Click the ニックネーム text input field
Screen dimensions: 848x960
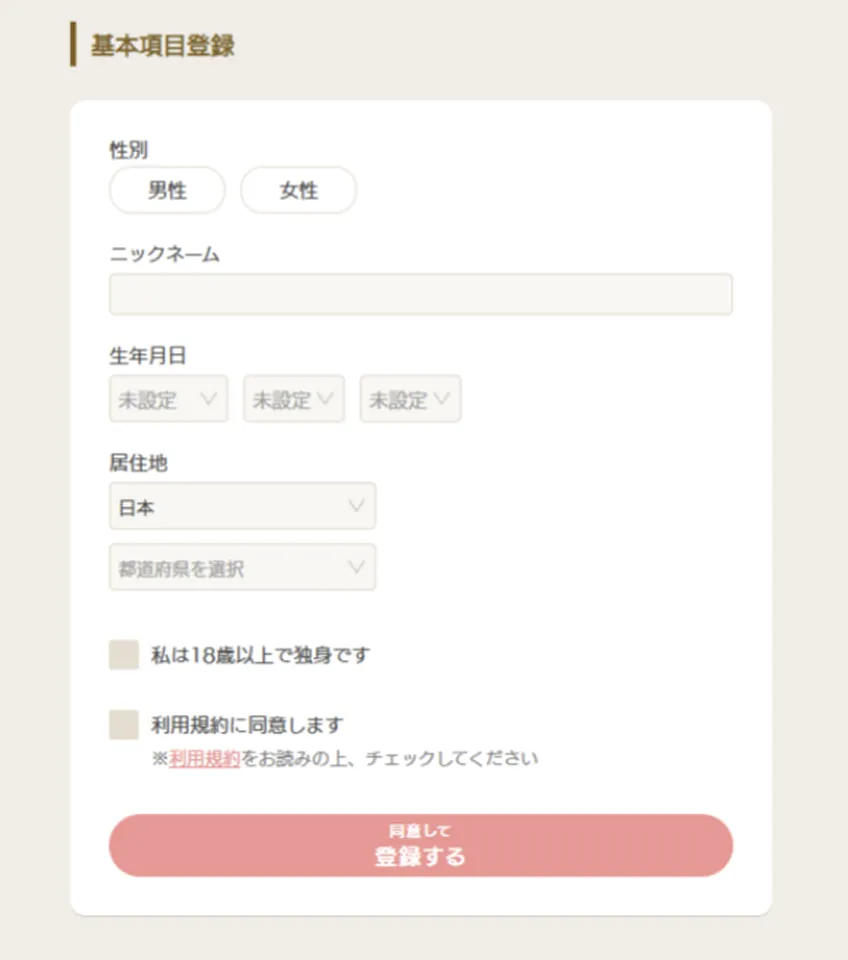tap(420, 294)
